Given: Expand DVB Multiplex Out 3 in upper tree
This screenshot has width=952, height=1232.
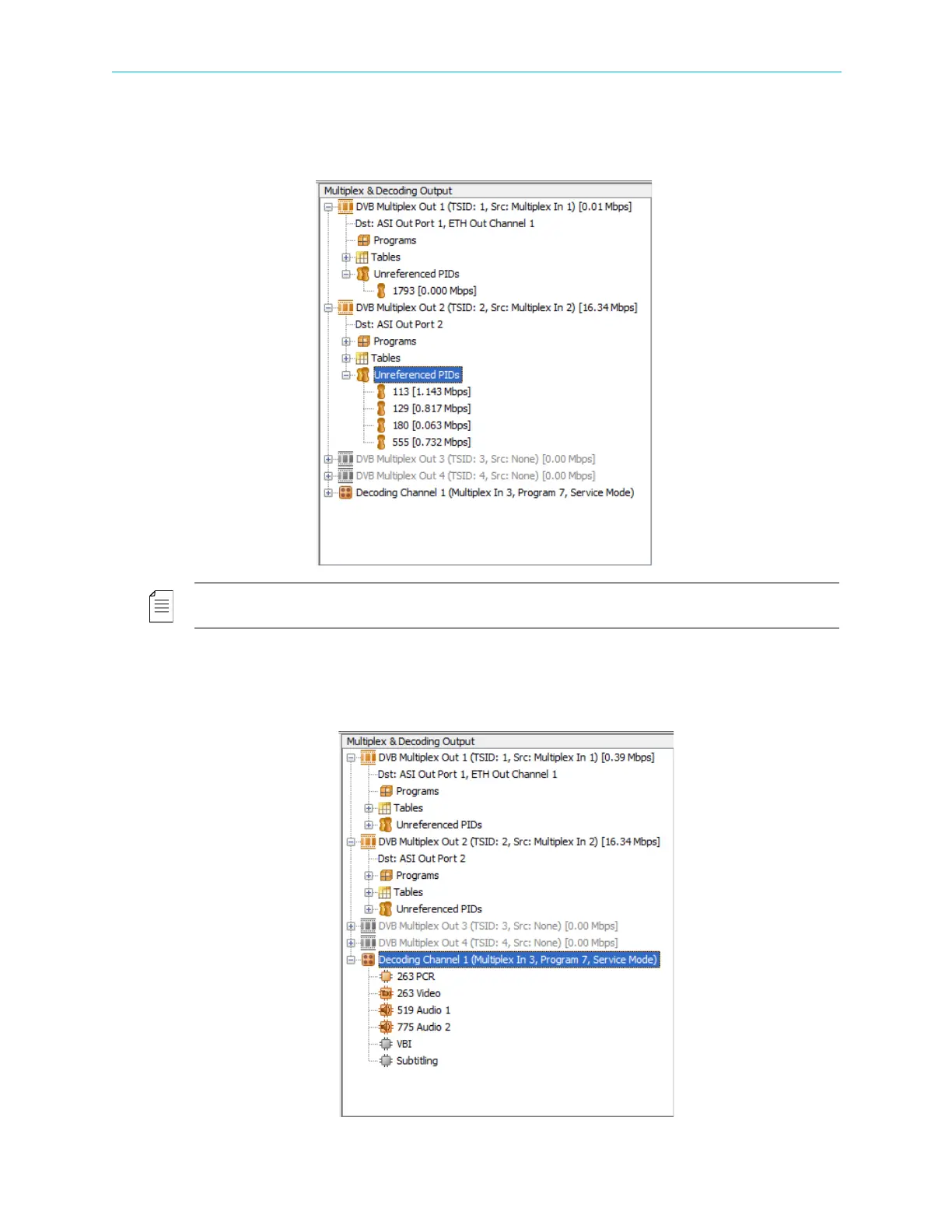Looking at the screenshot, I should coord(328,459).
